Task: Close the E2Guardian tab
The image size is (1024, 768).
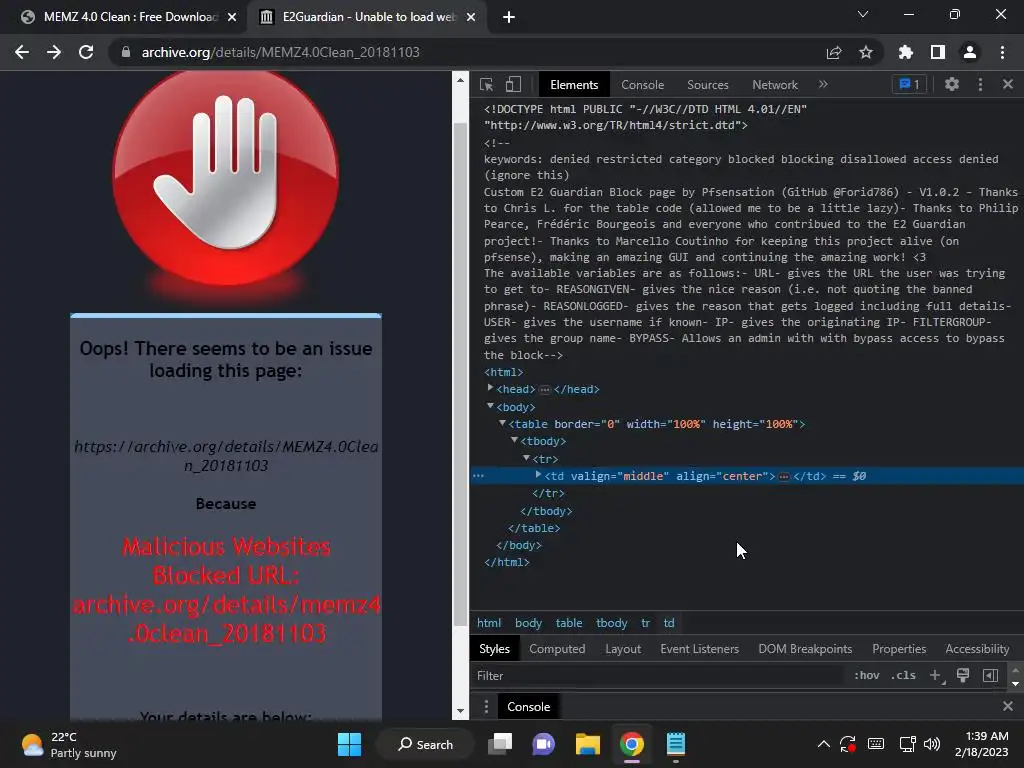Action: click(x=471, y=17)
